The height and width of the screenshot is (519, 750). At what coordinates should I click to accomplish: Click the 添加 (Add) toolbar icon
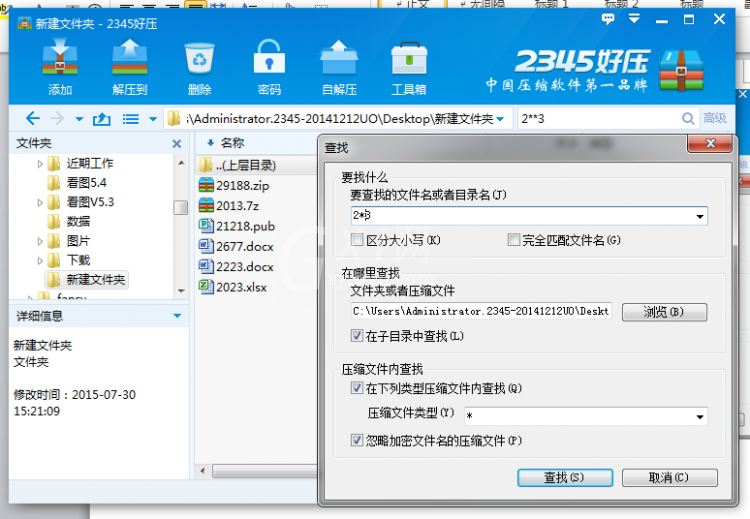60,66
